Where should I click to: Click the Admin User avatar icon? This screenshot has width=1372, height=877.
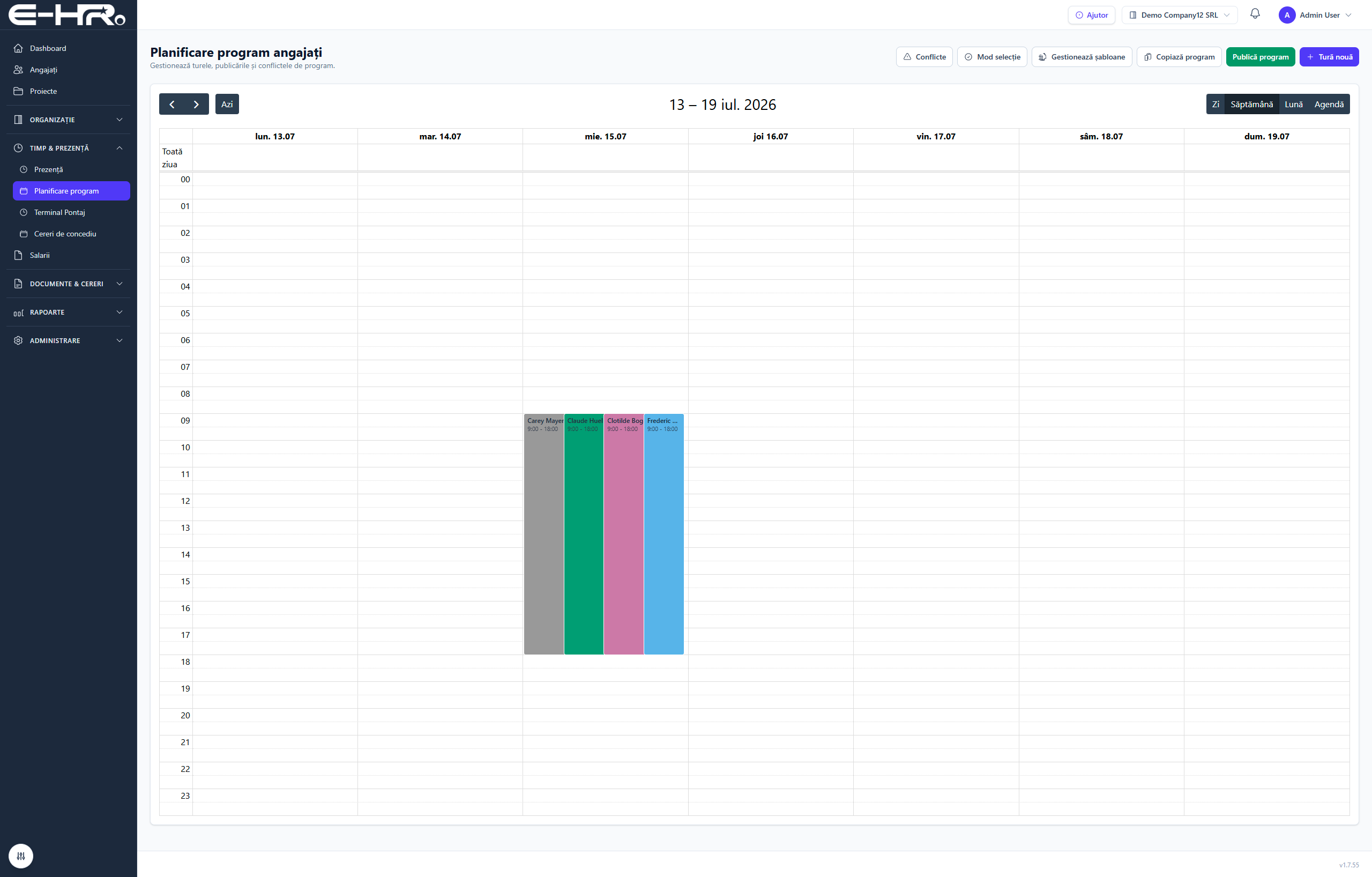(x=1287, y=15)
